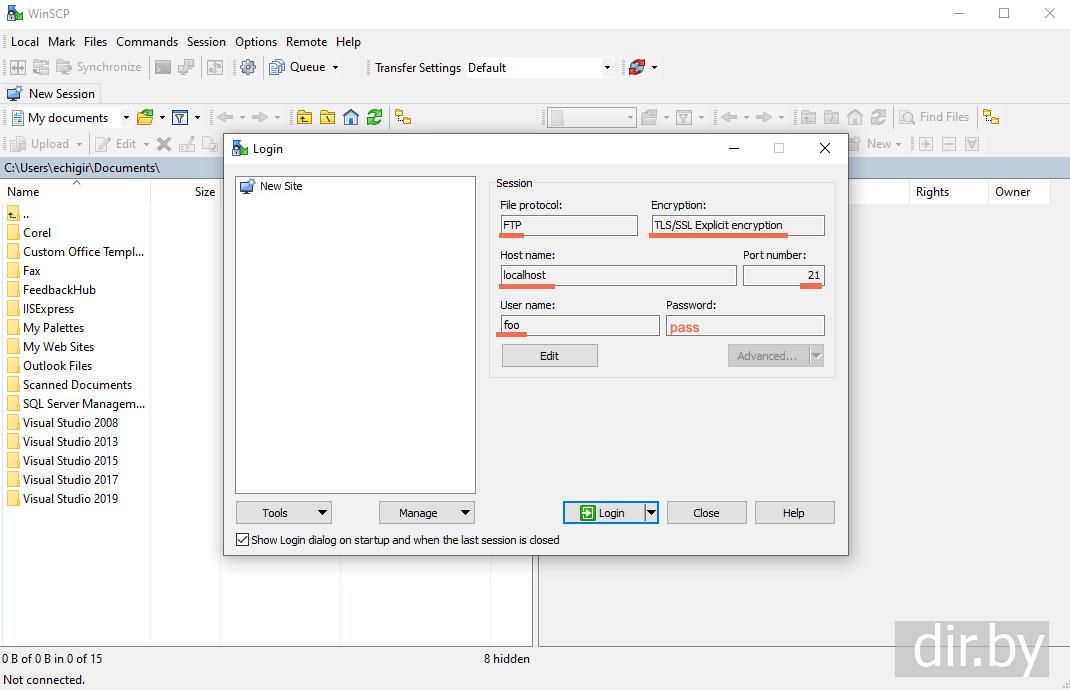Select New Site in the sites list

280,186
